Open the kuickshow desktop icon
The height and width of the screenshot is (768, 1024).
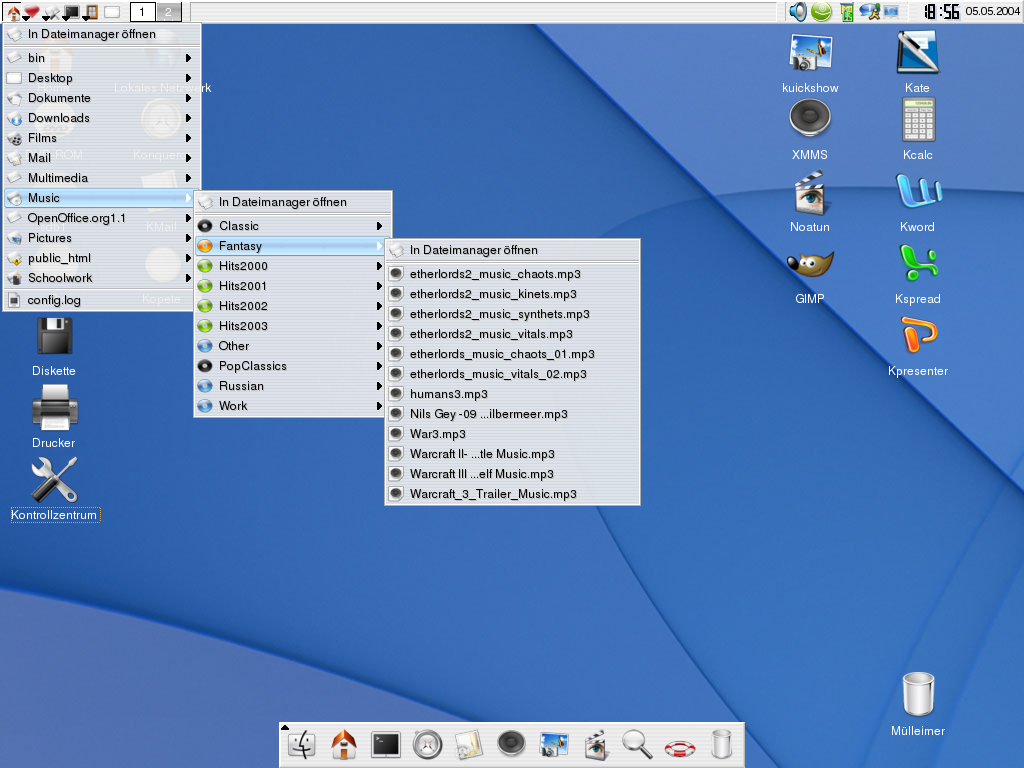click(x=810, y=63)
